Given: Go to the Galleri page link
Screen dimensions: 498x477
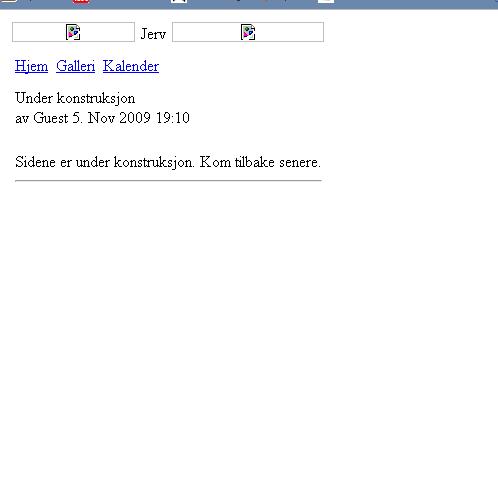Looking at the screenshot, I should click(x=75, y=66).
